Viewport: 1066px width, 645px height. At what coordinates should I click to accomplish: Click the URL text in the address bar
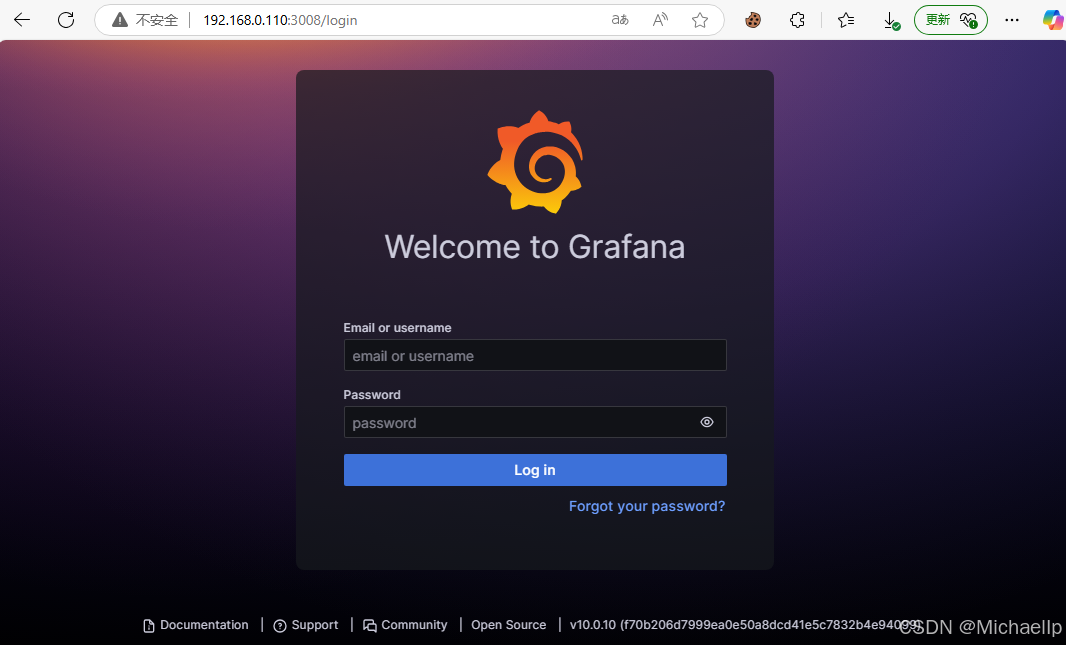click(280, 20)
